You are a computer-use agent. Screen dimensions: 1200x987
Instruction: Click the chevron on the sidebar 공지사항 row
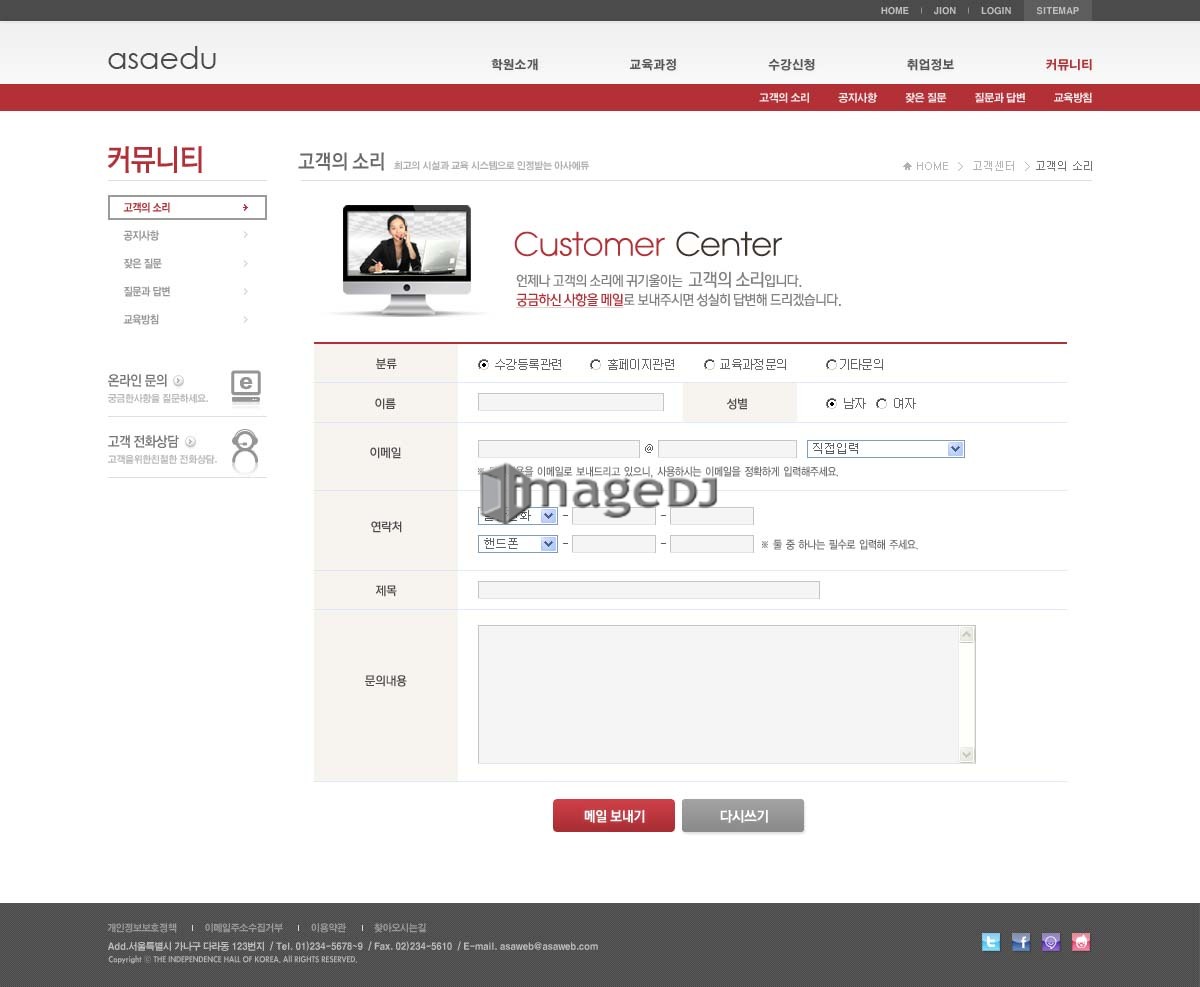pyautogui.click(x=245, y=235)
